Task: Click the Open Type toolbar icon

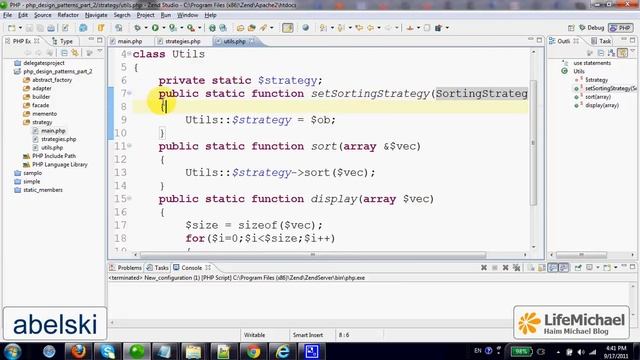Action: [240, 28]
